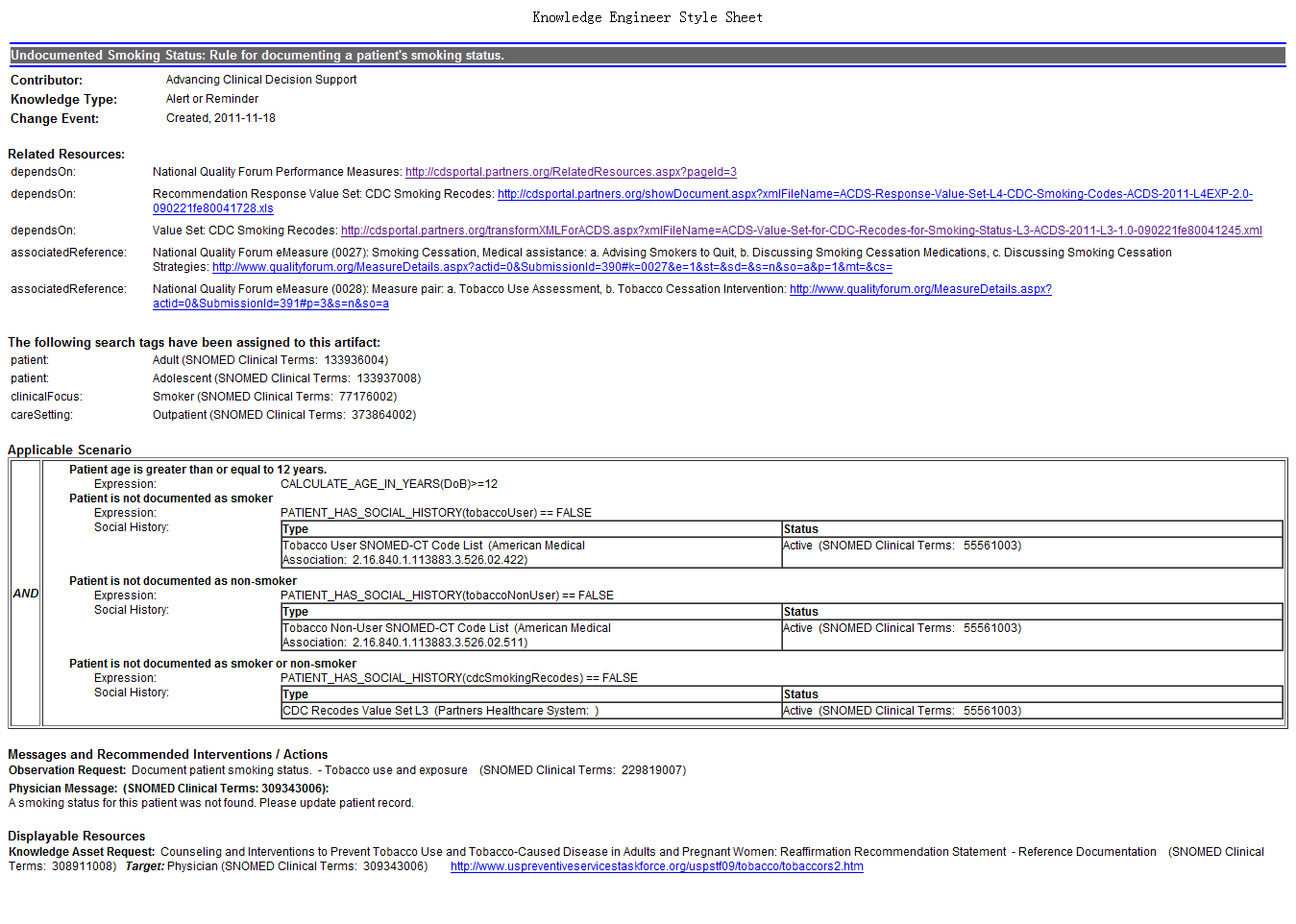Viewport: 1296px width, 924px height.
Task: Open the National Quality Forum Performance Measures link
Action: [x=571, y=172]
